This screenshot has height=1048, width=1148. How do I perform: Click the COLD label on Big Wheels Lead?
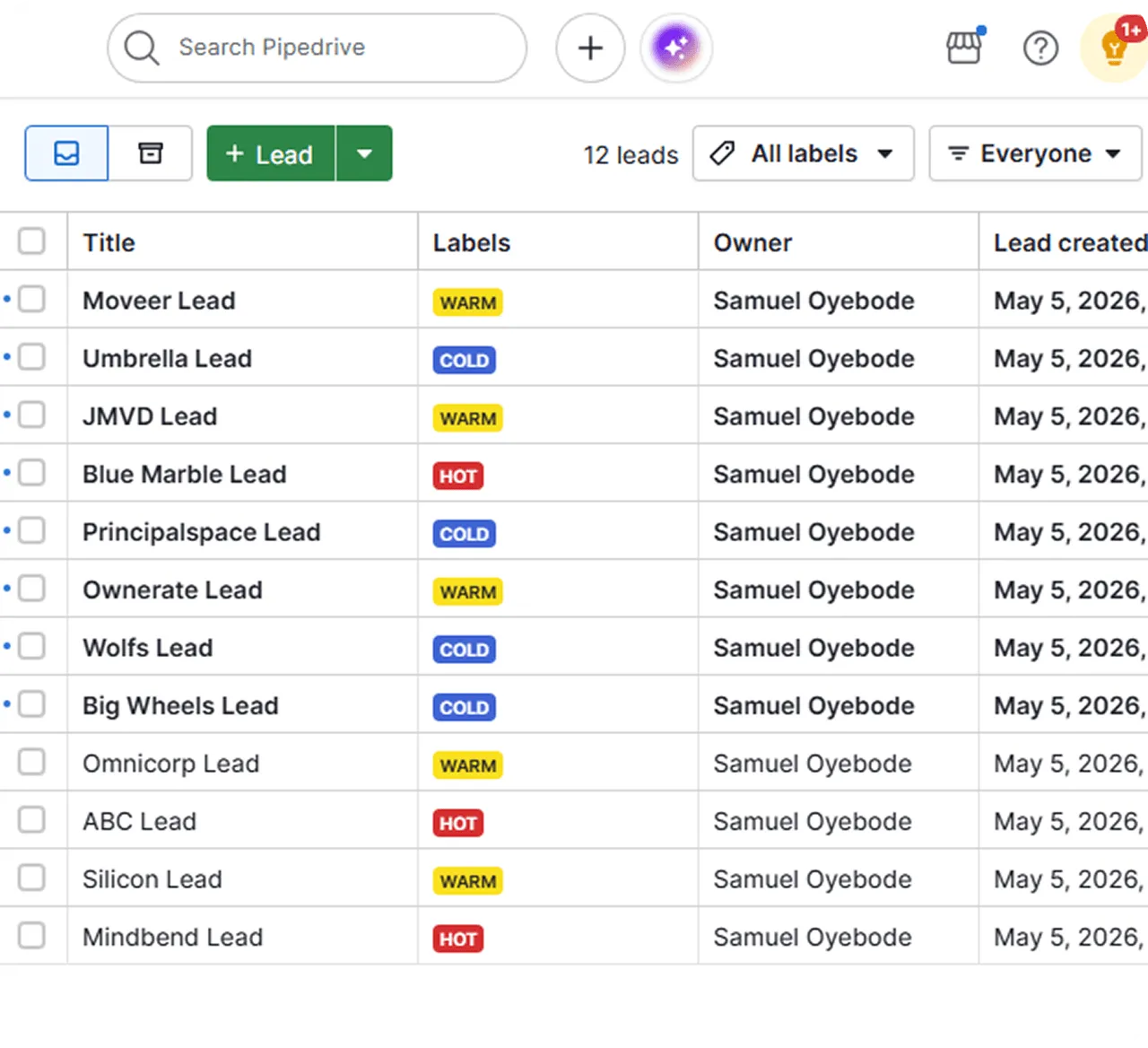[x=465, y=707]
